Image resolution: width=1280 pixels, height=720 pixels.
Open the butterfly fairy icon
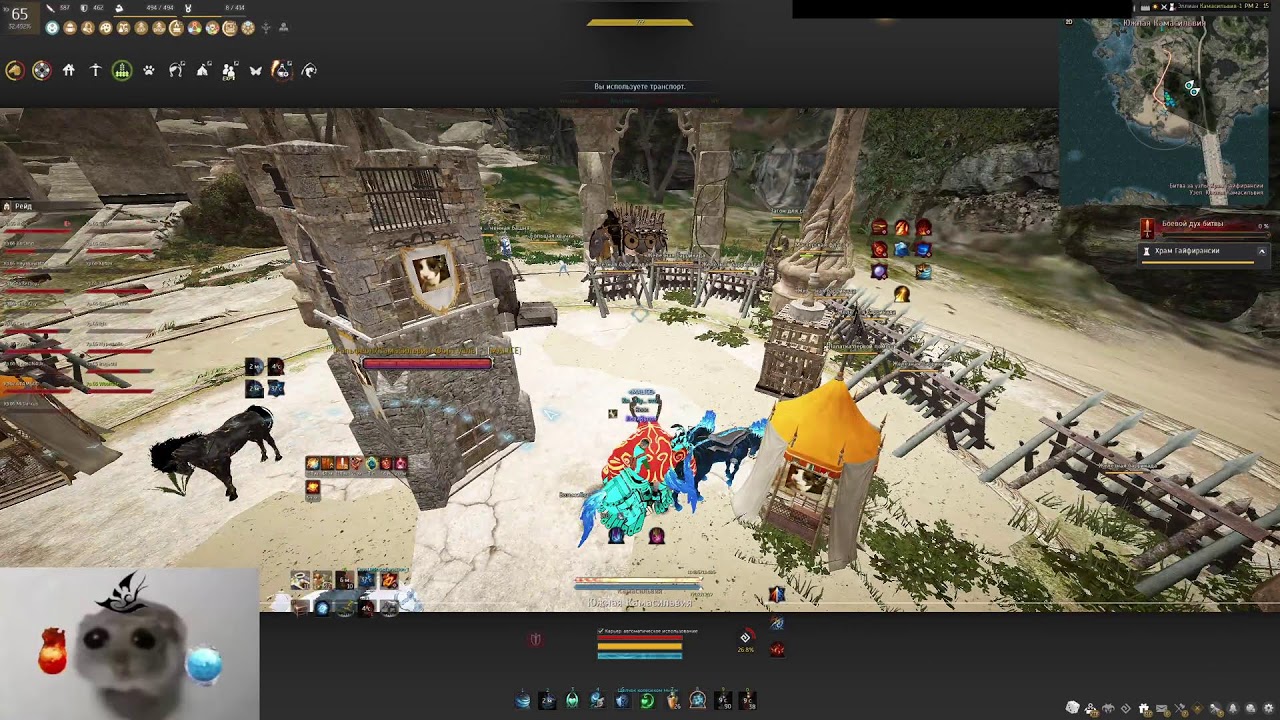click(256, 70)
